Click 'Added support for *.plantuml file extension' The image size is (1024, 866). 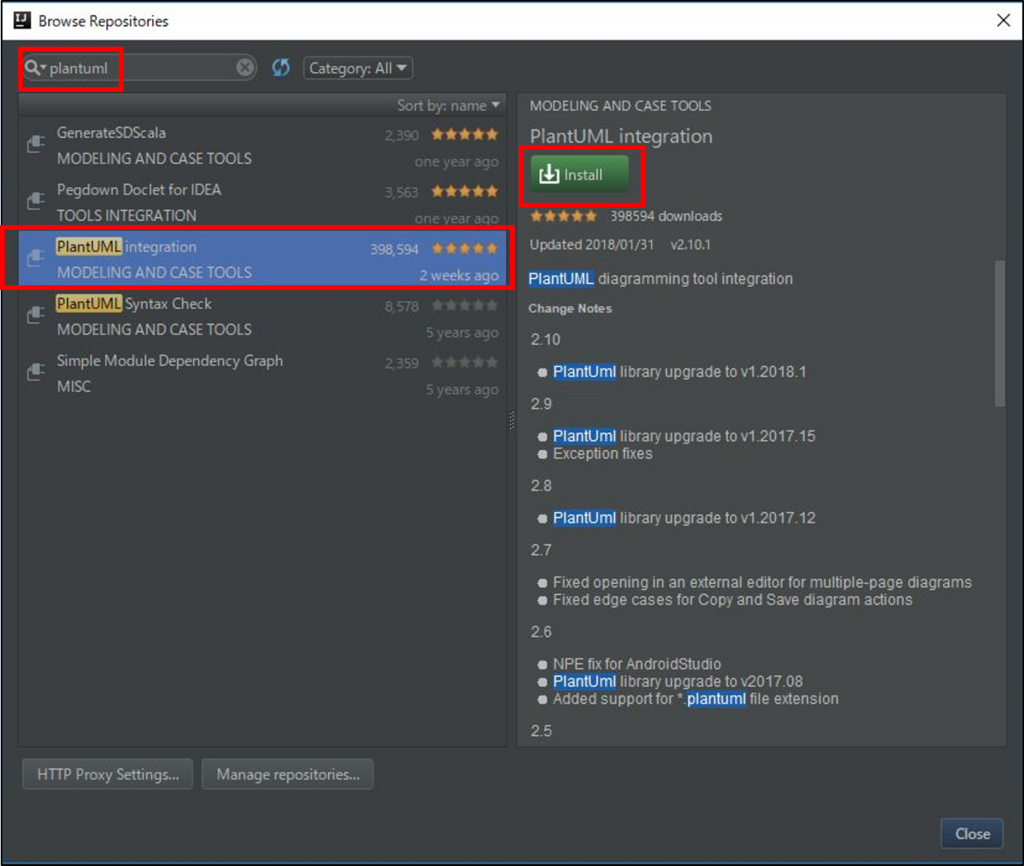tap(696, 699)
